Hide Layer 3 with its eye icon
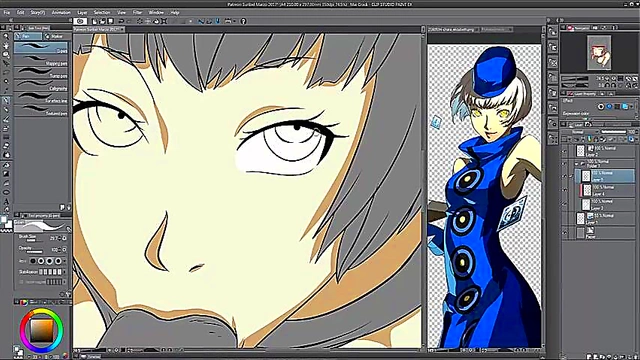This screenshot has width=640, height=360. pyautogui.click(x=564, y=204)
